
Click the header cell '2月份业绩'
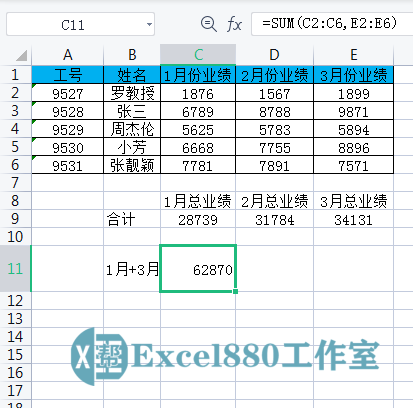274,75
